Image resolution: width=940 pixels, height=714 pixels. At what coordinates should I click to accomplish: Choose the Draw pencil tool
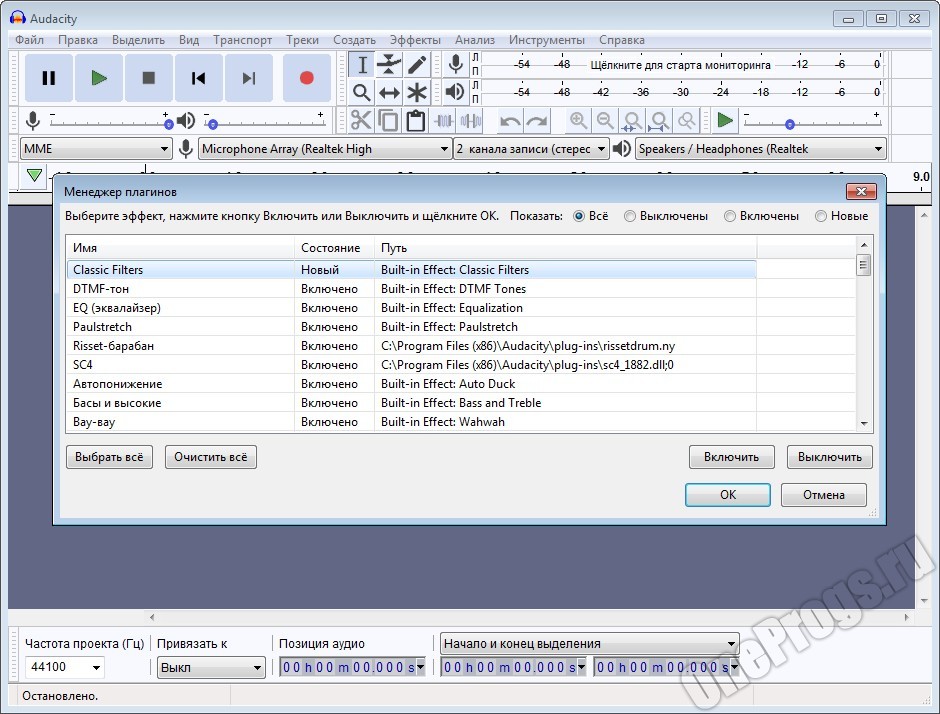point(417,65)
